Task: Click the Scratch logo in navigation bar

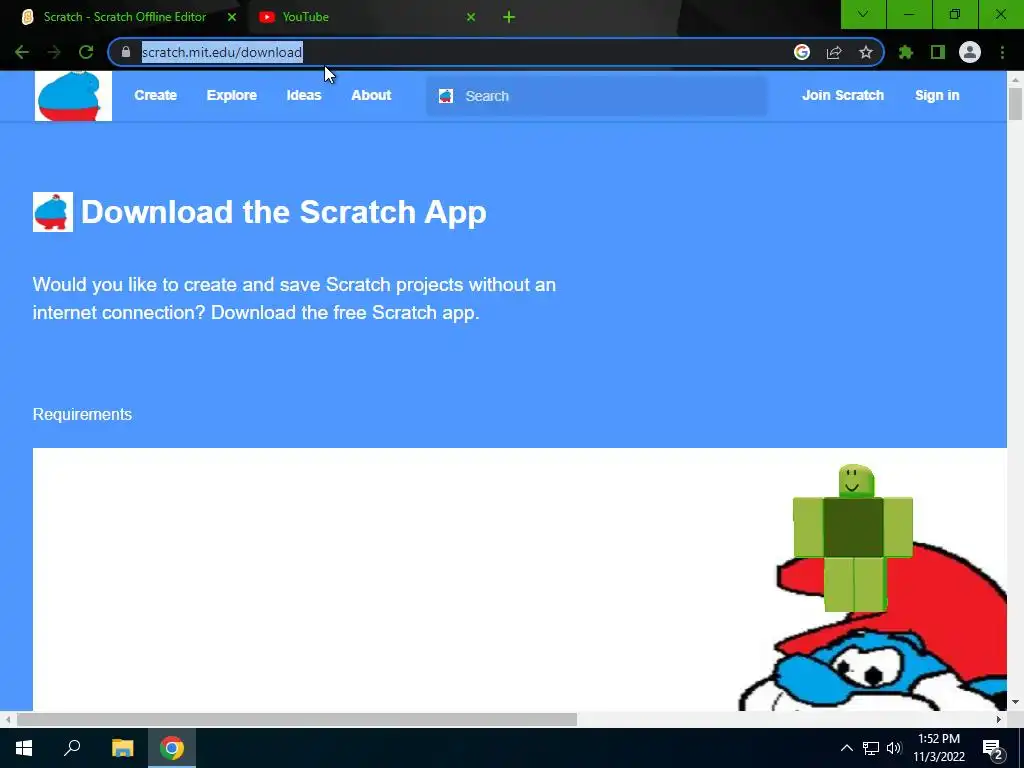Action: click(x=73, y=96)
